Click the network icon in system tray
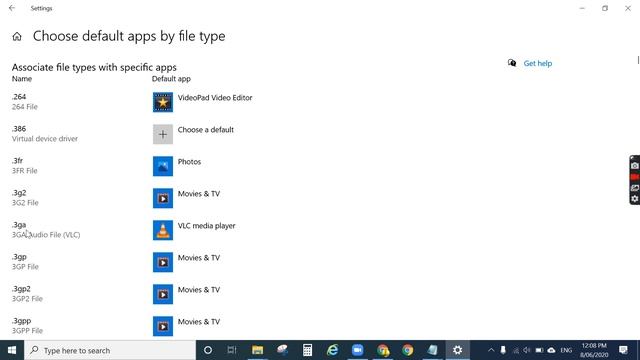 pos(516,350)
